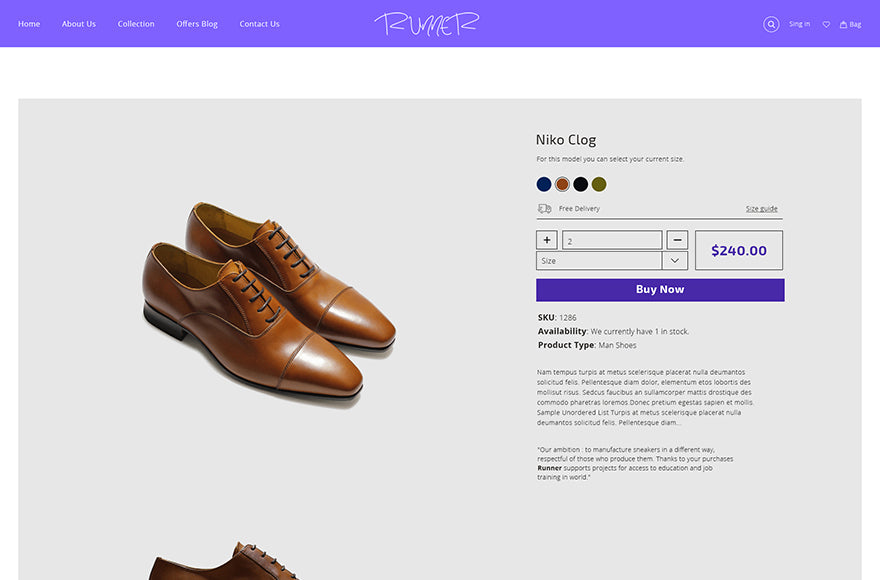The width and height of the screenshot is (880, 580).
Task: Click the Runner logo
Action: (x=427, y=24)
